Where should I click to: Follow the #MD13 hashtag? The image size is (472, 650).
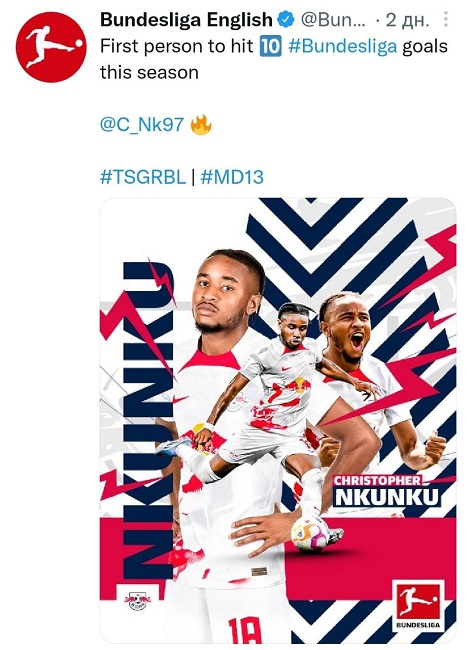232,177
